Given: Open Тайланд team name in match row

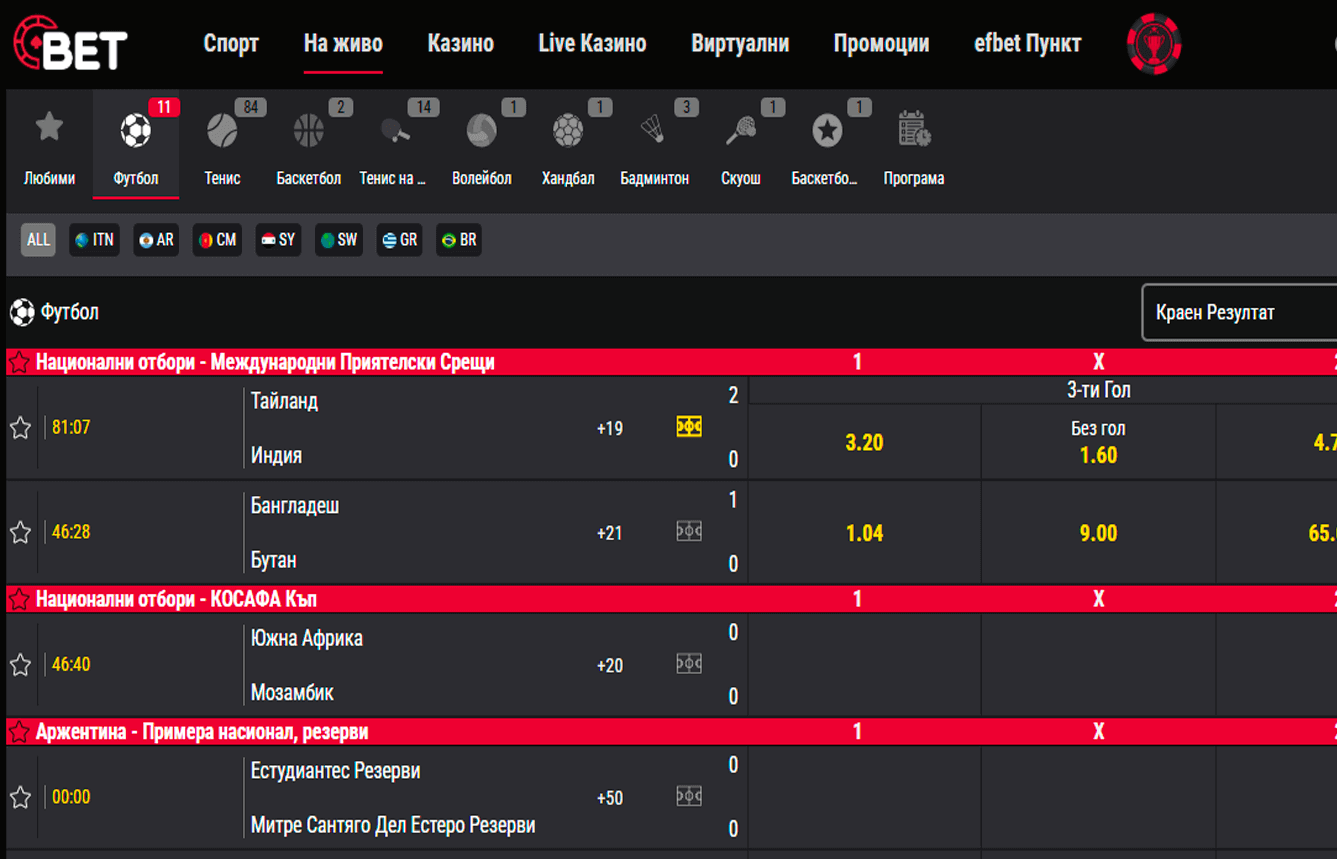Looking at the screenshot, I should 284,401.
